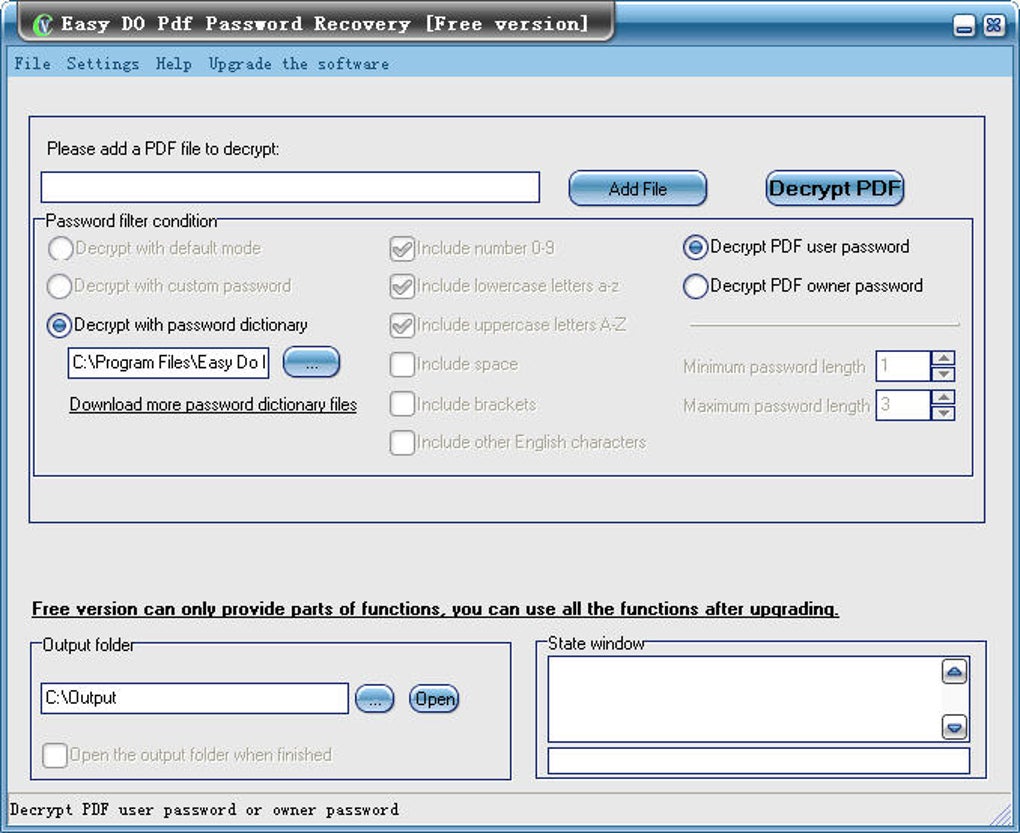Open the Settings menu
Viewport: 1020px width, 833px height.
103,64
